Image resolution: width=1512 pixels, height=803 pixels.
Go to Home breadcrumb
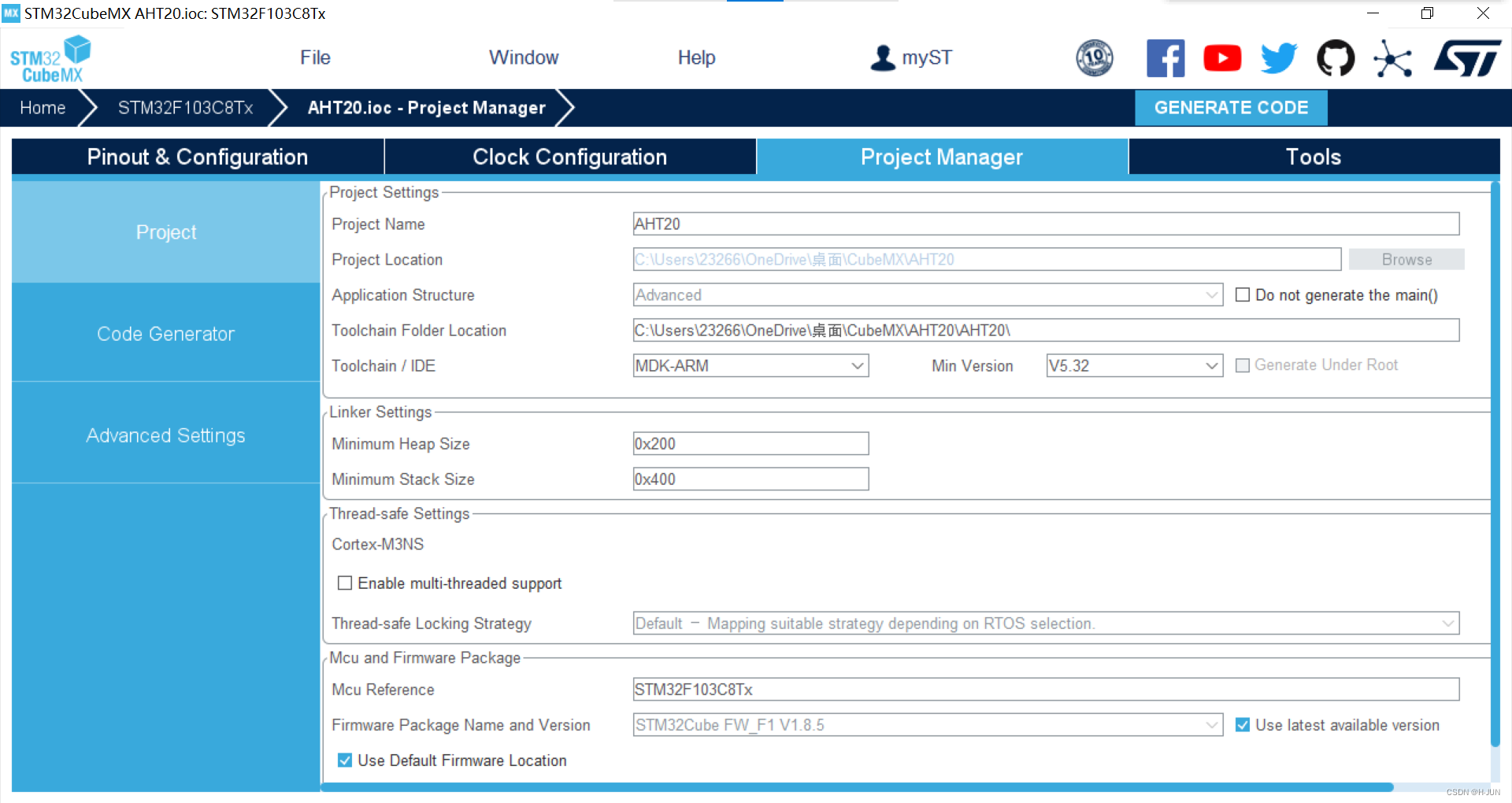point(43,108)
